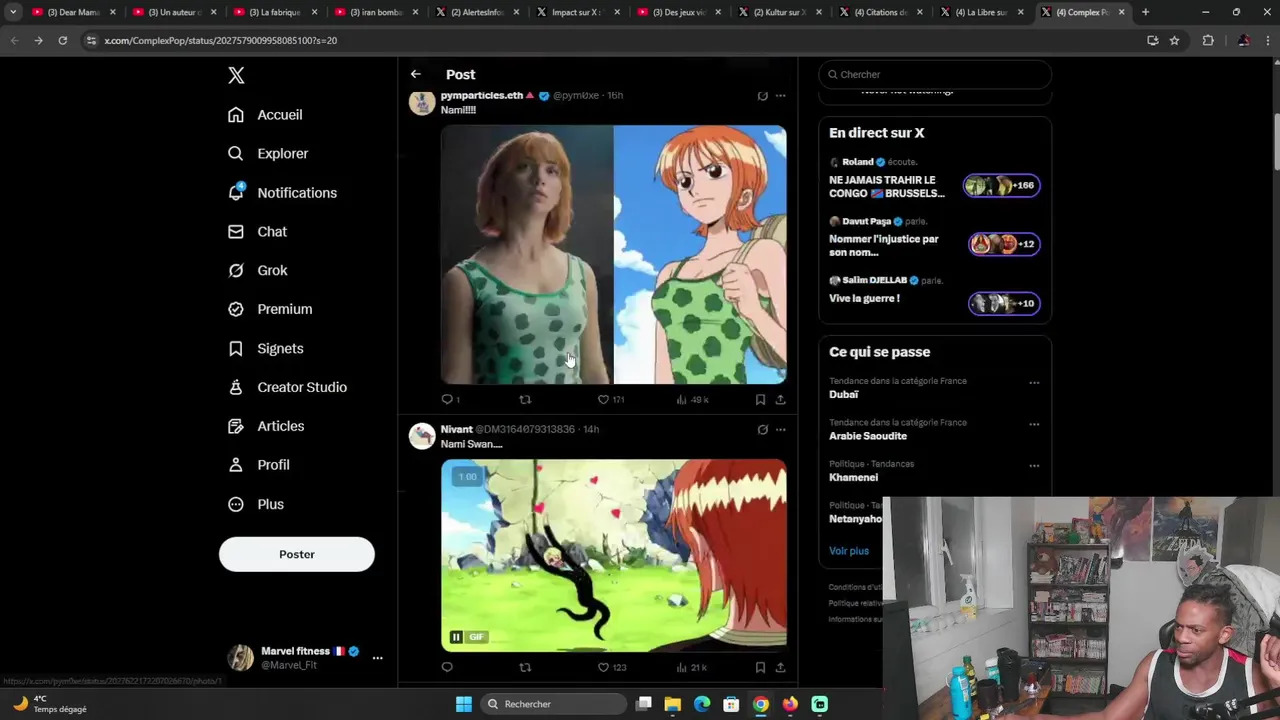1280x720 pixels.
Task: Share the Nivant post
Action: pos(780,667)
